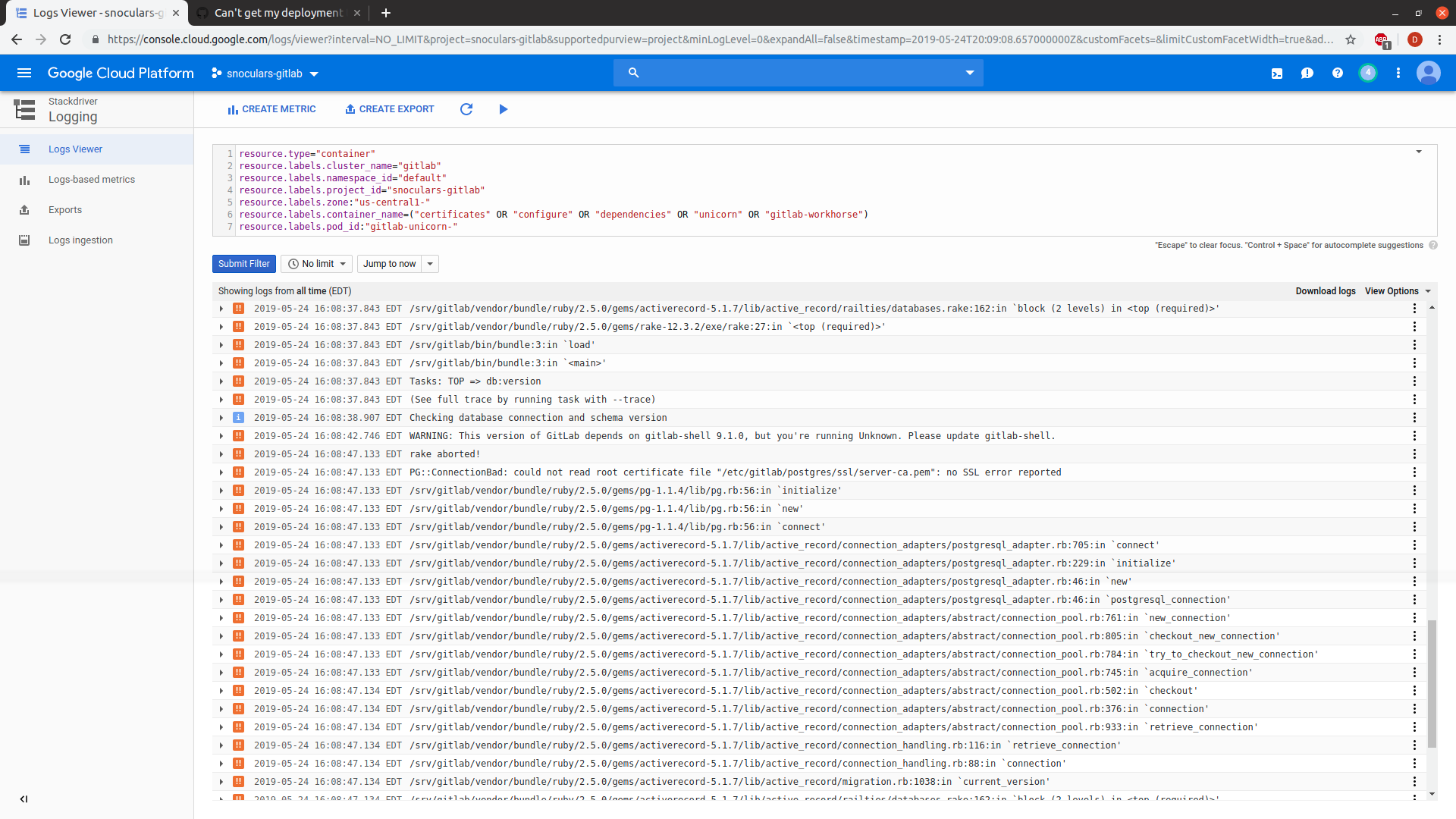Viewport: 1456px width, 819px height.
Task: Expand the 'bundle:3:in `<main>'' log entry
Action: point(221,363)
